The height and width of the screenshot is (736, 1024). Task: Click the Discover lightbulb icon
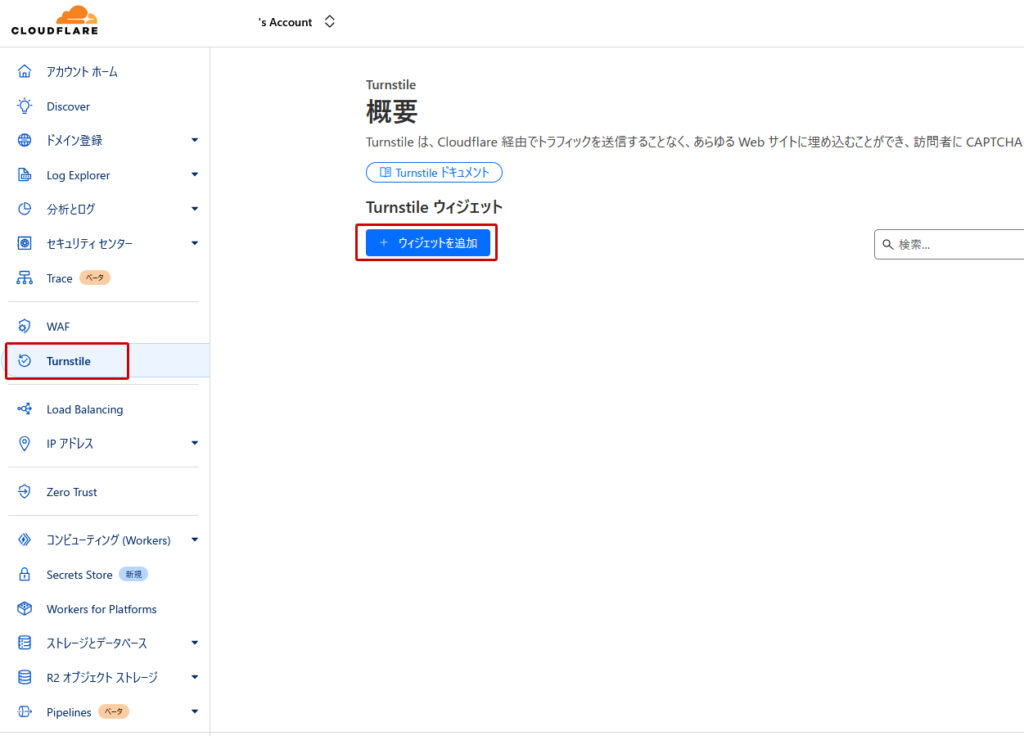pyautogui.click(x=25, y=106)
